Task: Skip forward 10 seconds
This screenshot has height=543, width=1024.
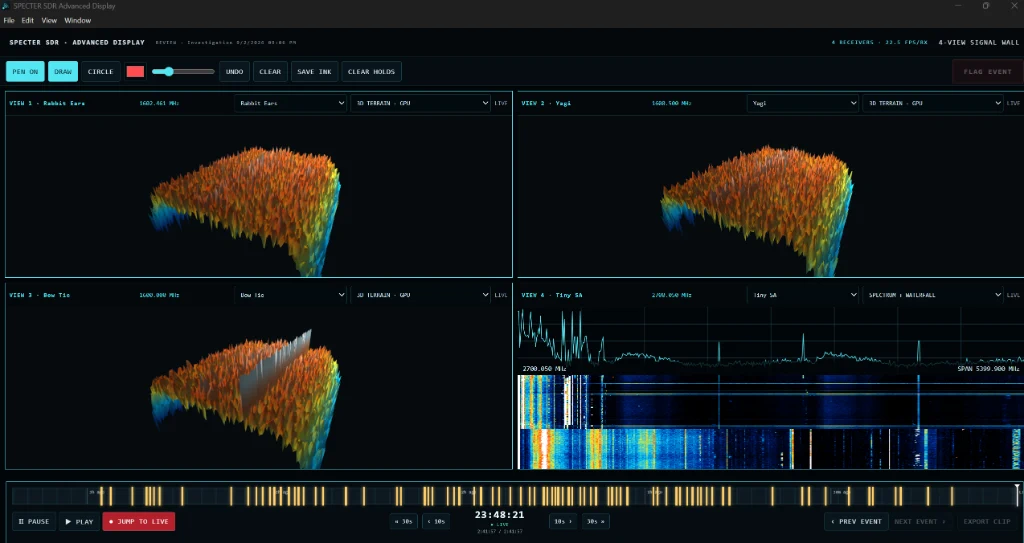Action: click(563, 521)
